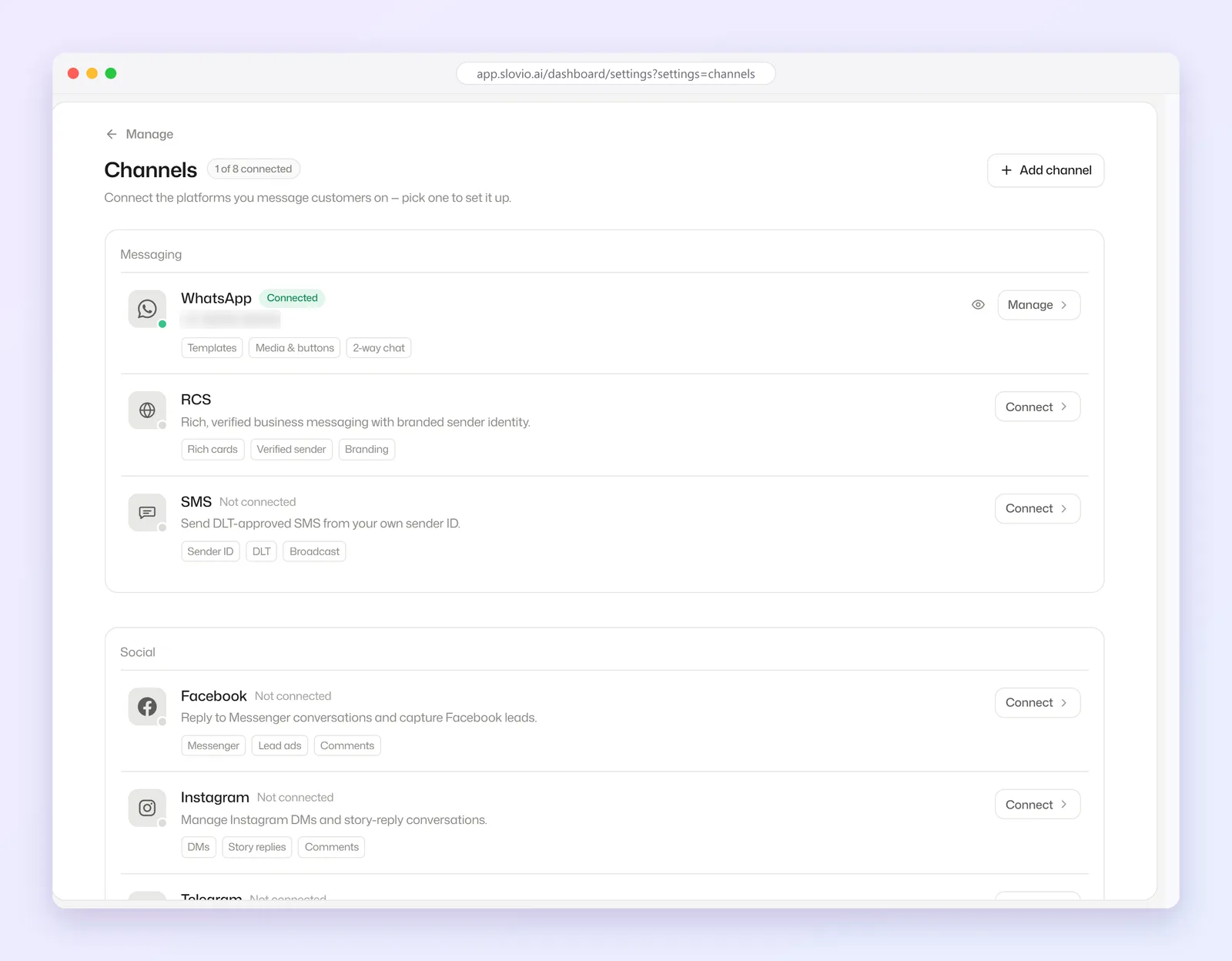Screen dimensions: 1232x961
Task: Go back via the Manage breadcrumb link
Action: tap(149, 134)
